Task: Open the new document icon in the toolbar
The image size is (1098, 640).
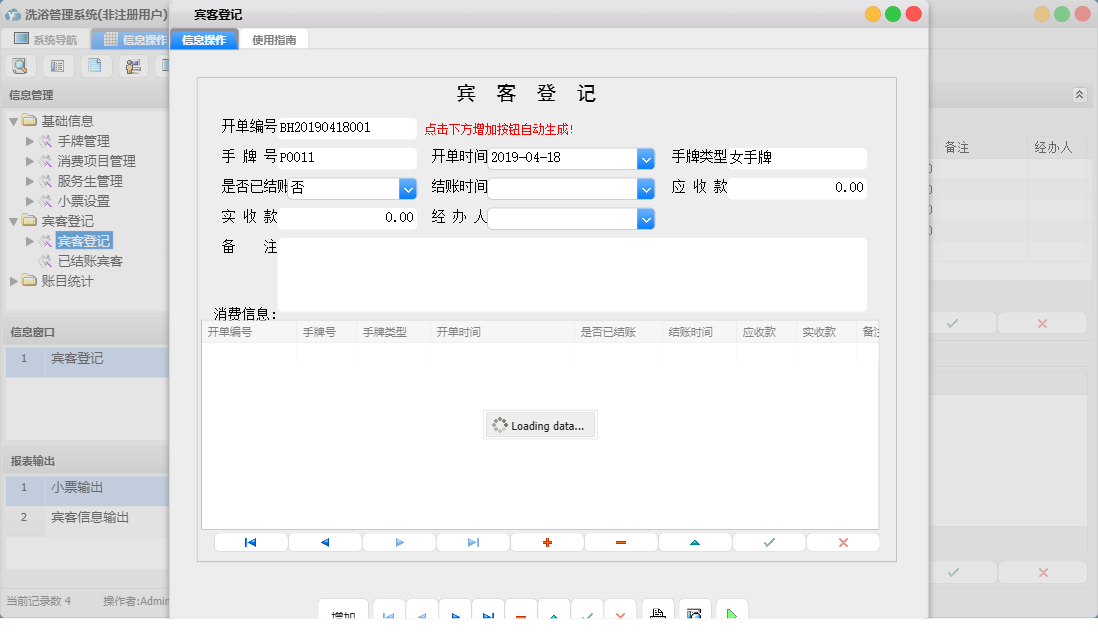Action: pos(95,65)
